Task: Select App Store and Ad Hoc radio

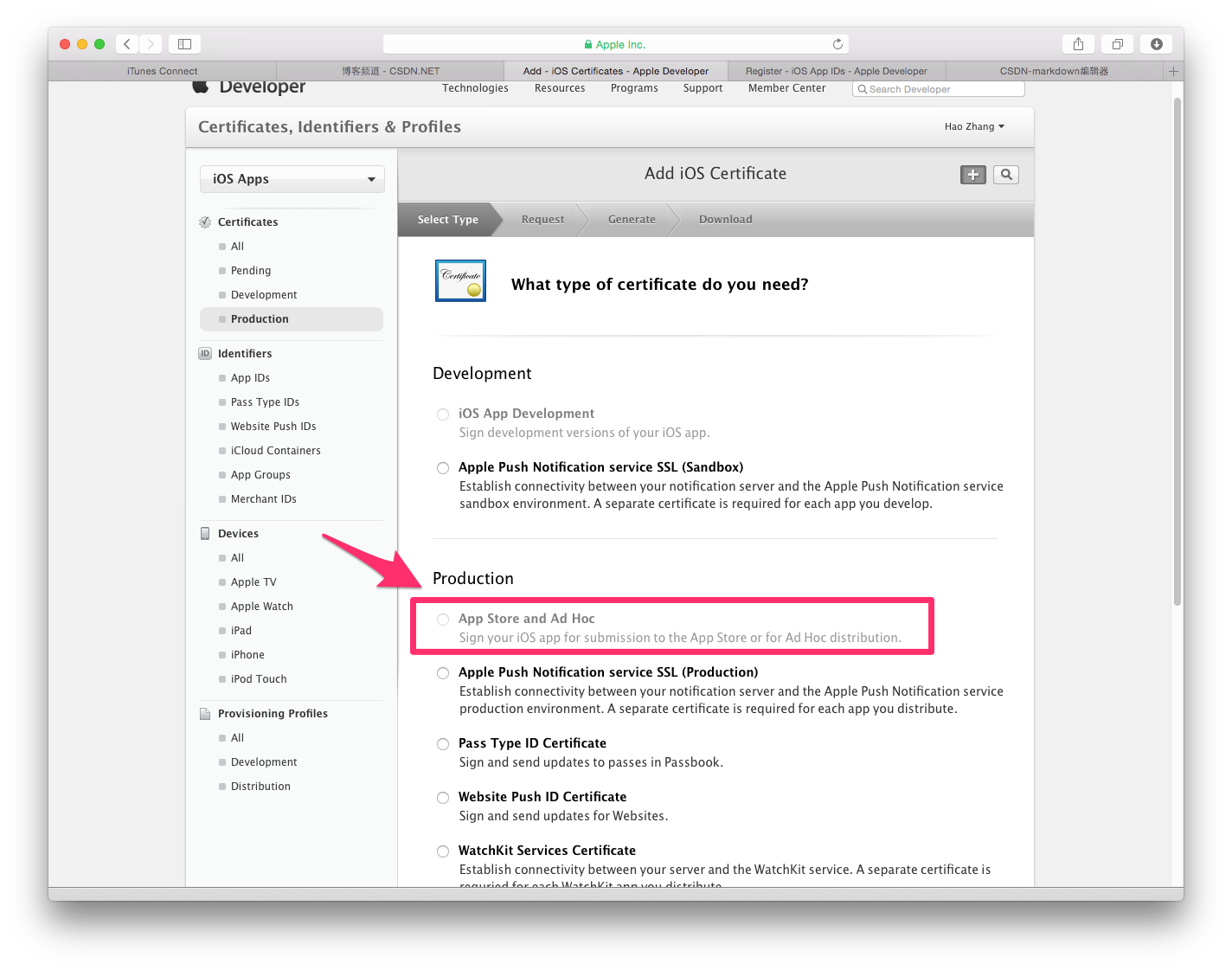Action: click(443, 620)
